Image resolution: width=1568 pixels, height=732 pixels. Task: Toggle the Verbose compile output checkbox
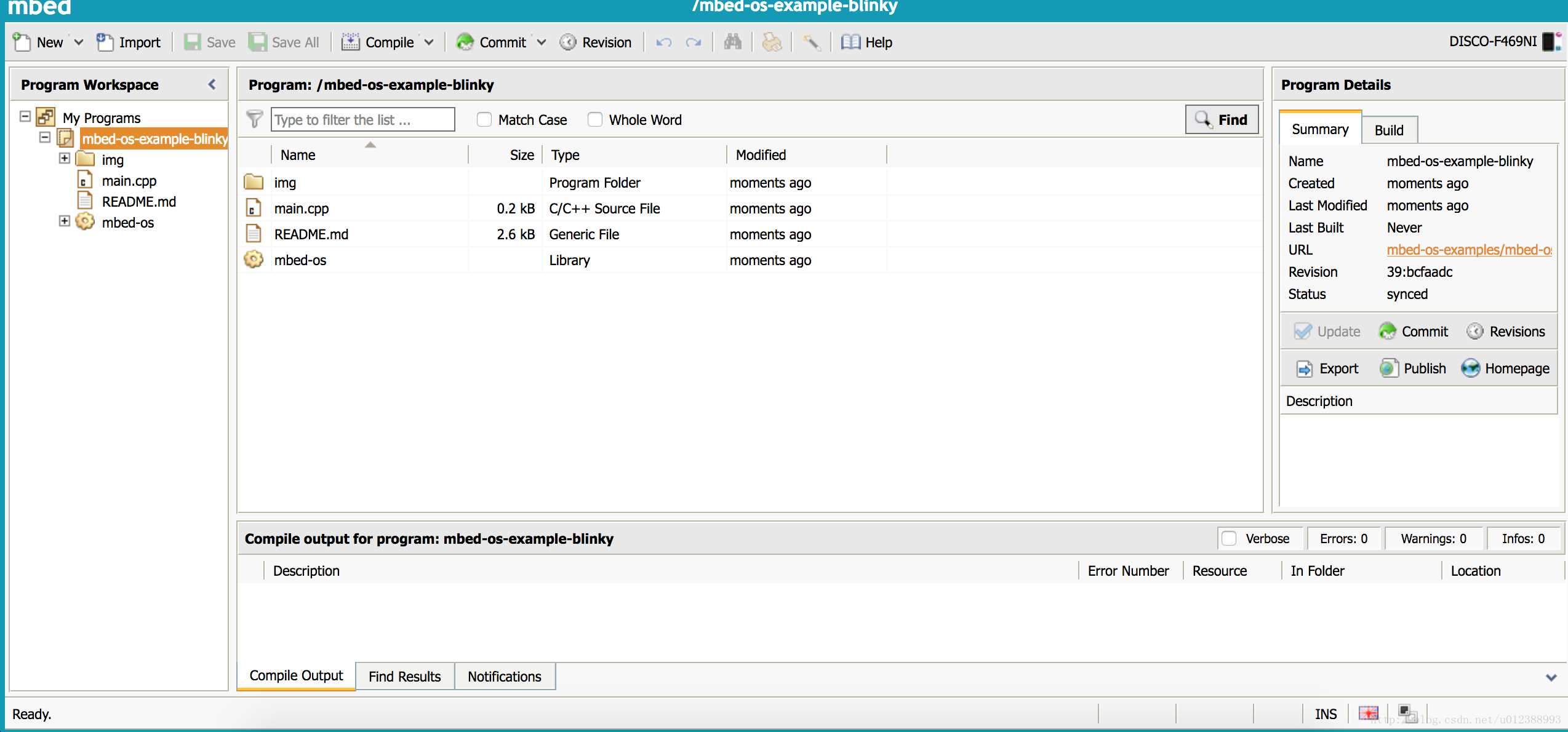click(1229, 538)
